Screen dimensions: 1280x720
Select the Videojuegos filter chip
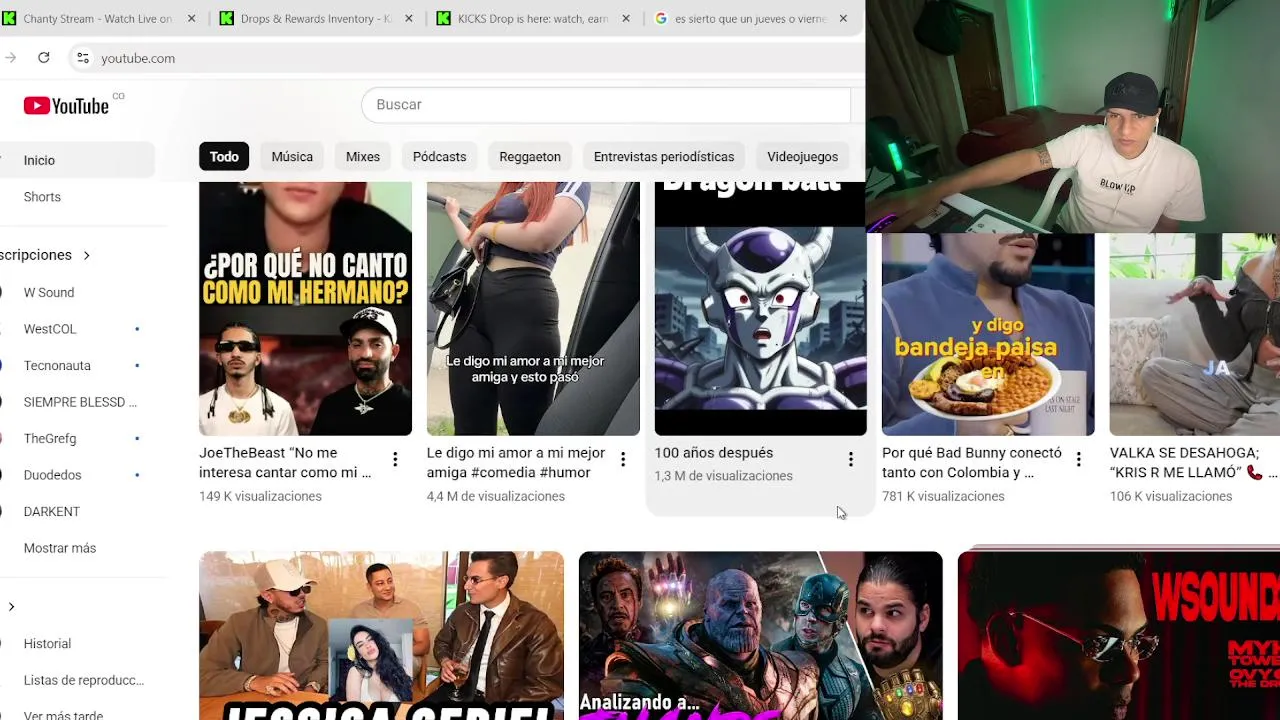click(x=802, y=157)
